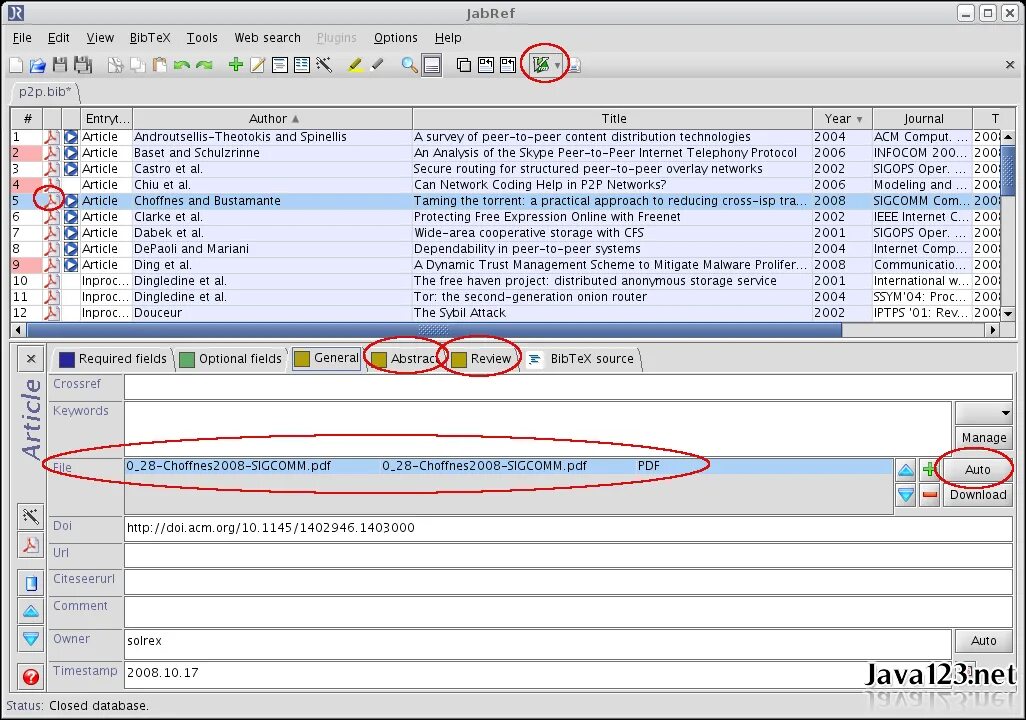Open the keywords dropdown above Manage
1026x720 pixels.
click(x=983, y=412)
